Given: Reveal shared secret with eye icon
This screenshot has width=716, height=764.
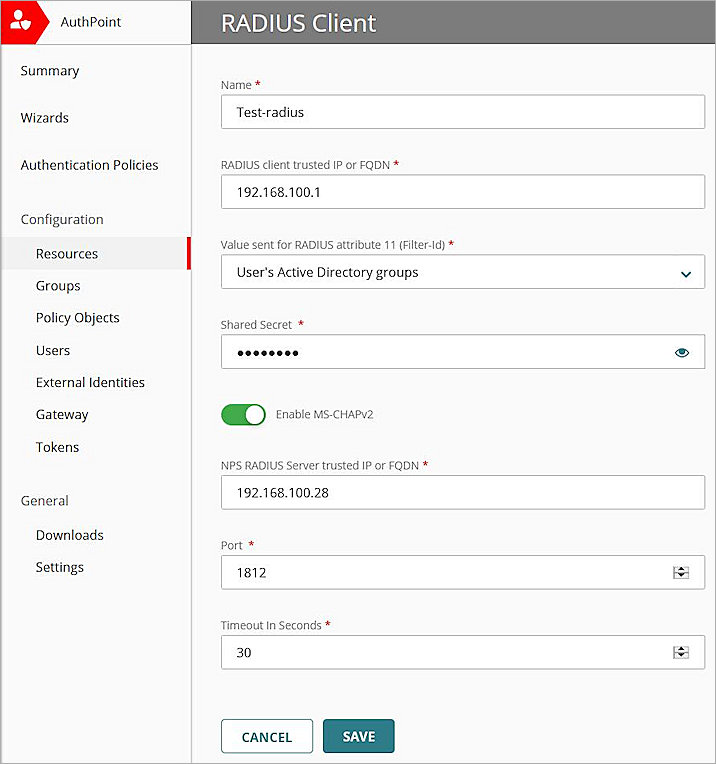Looking at the screenshot, I should 682,352.
